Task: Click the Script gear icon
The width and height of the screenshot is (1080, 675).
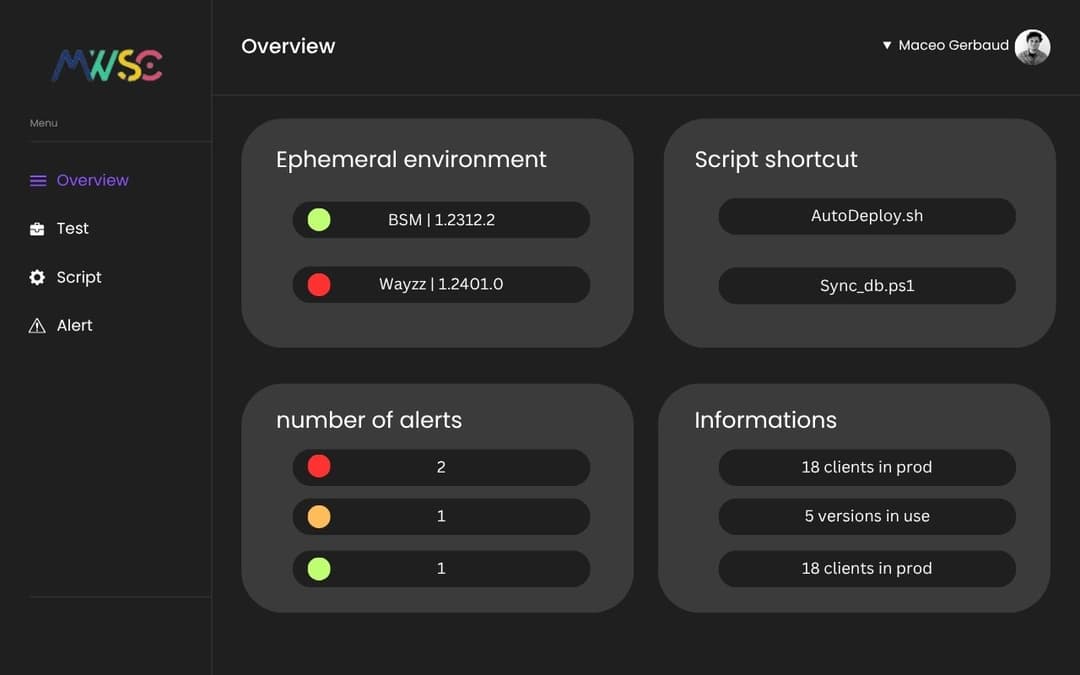Action: 37,278
